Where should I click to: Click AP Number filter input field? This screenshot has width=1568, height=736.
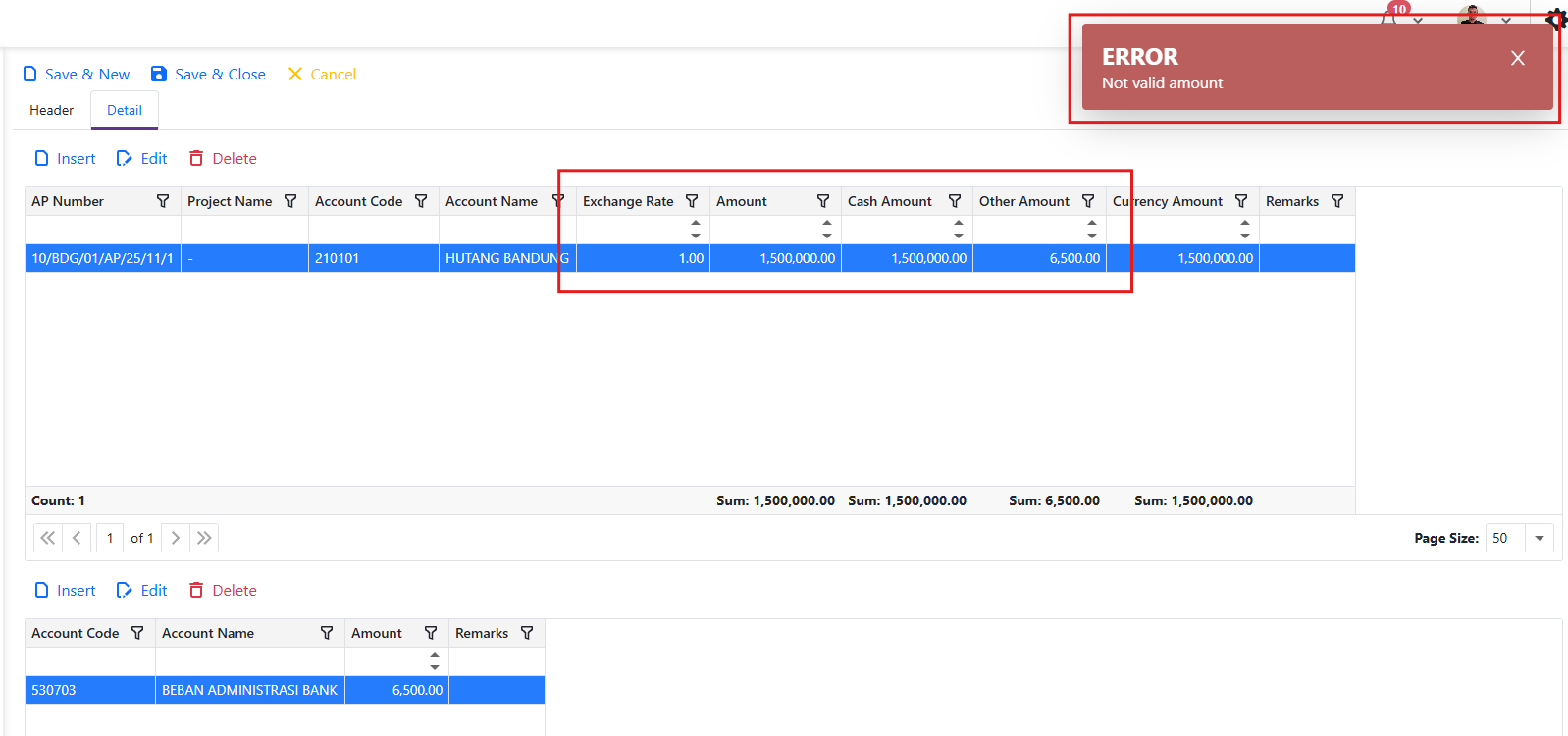point(103,230)
